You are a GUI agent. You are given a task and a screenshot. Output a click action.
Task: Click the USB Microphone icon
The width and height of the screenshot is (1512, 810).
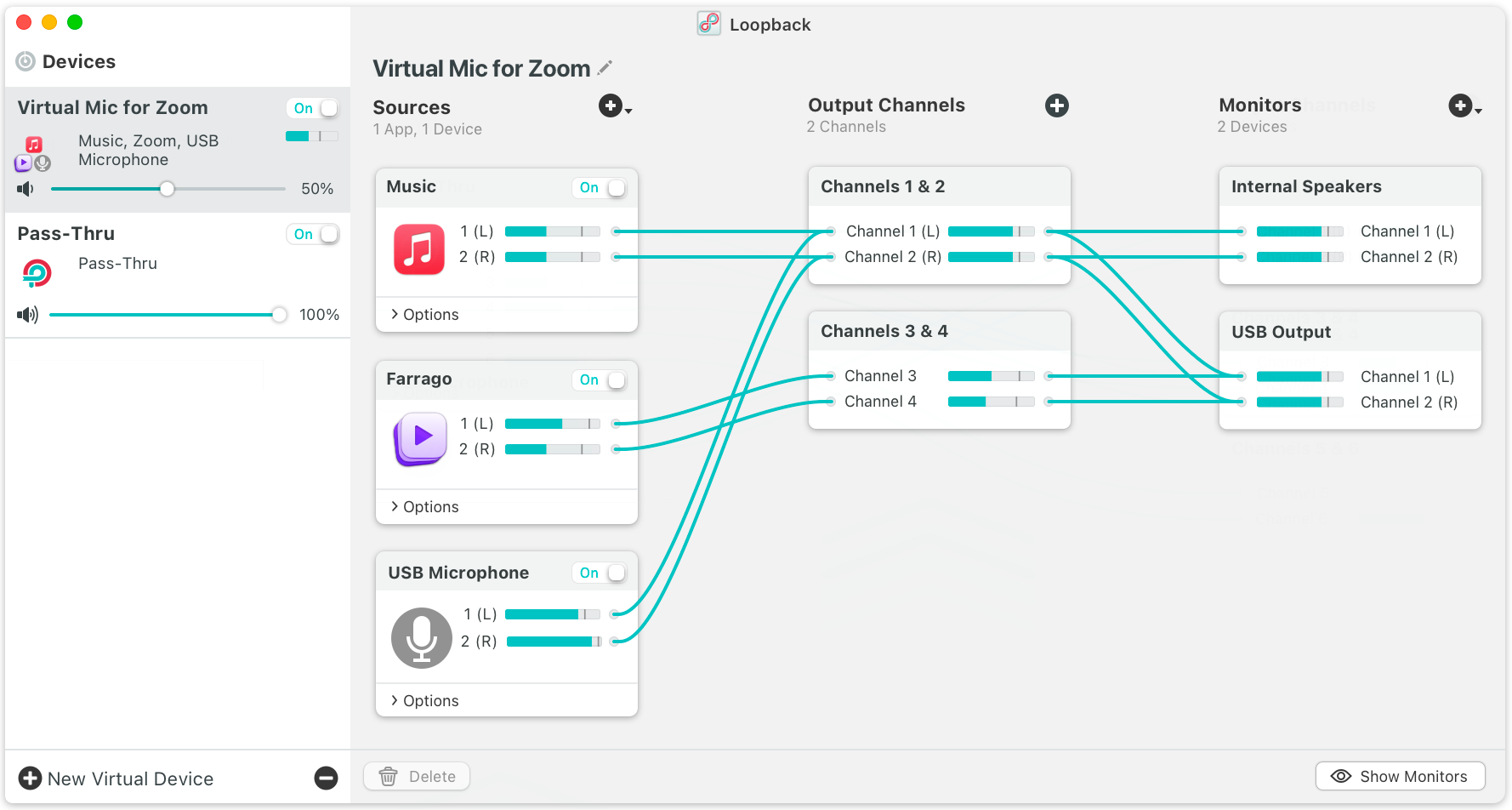click(422, 638)
